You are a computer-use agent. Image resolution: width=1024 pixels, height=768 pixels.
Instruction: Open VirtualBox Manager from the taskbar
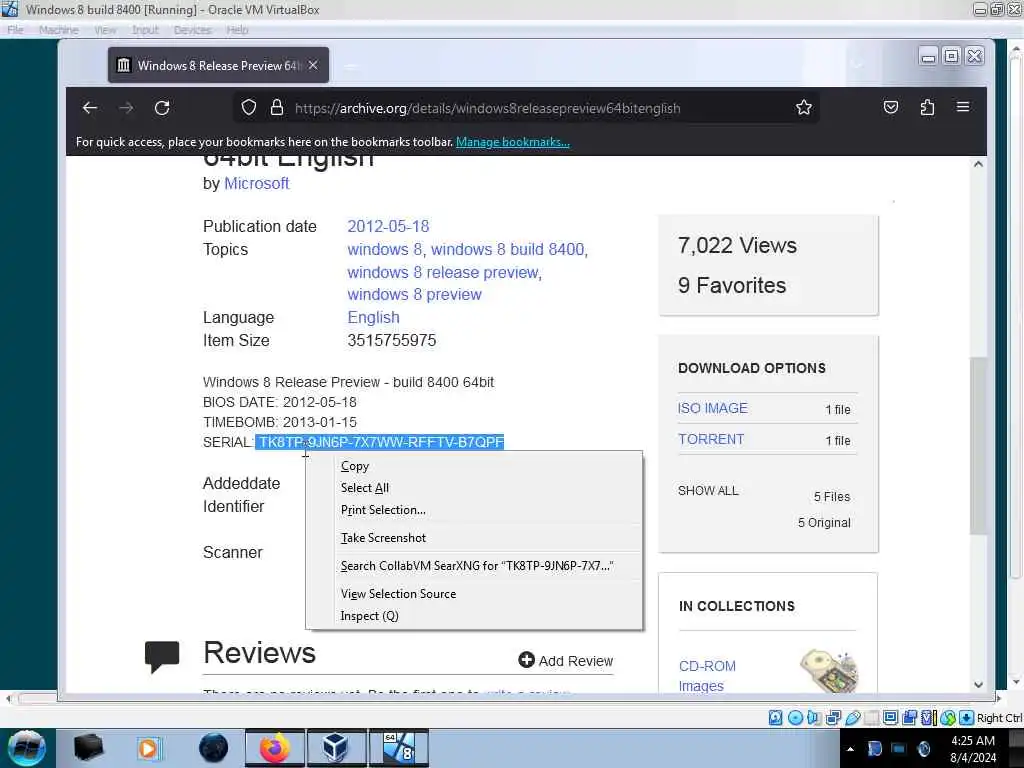point(335,748)
